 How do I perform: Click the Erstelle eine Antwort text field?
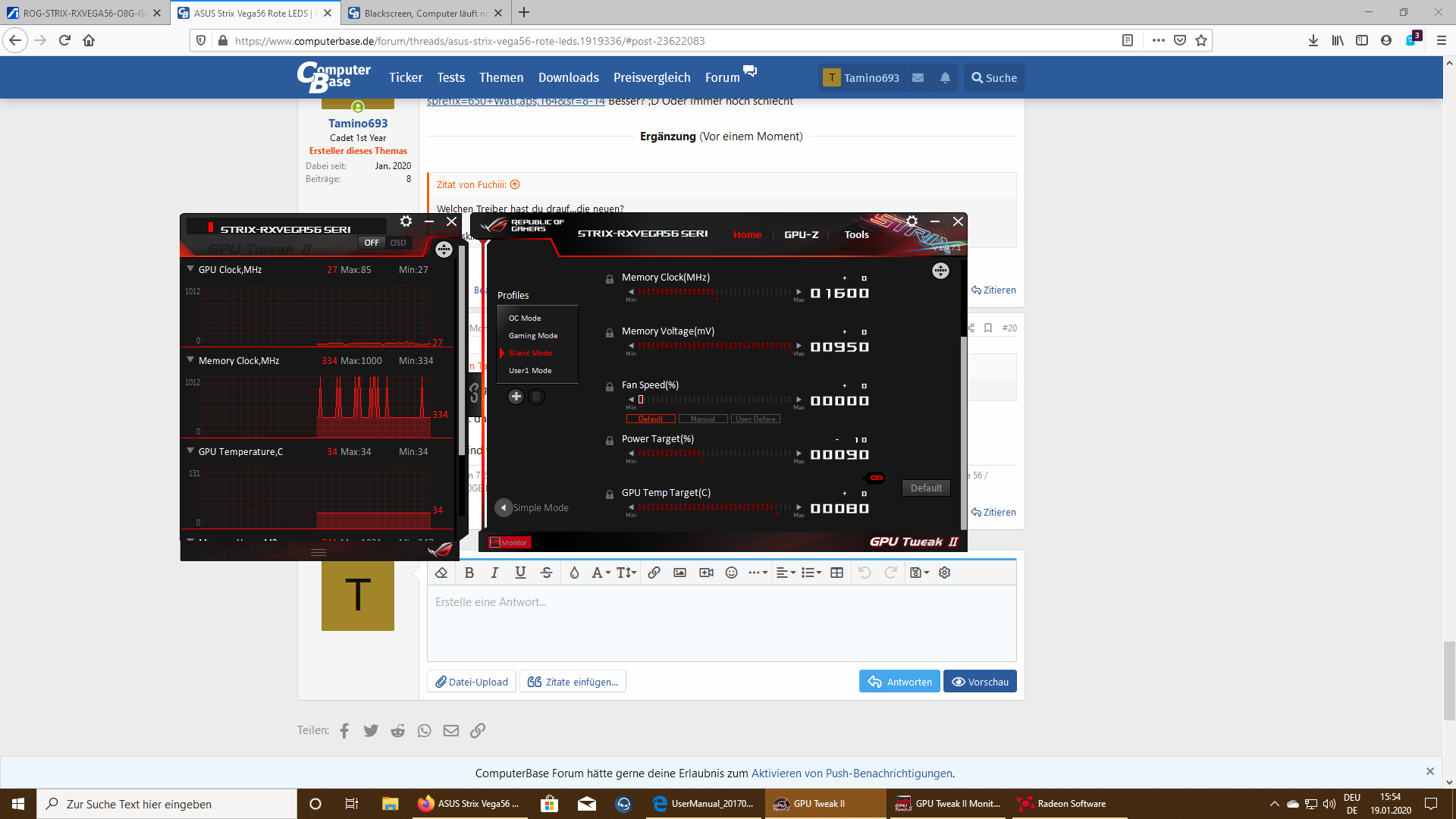[x=720, y=622]
